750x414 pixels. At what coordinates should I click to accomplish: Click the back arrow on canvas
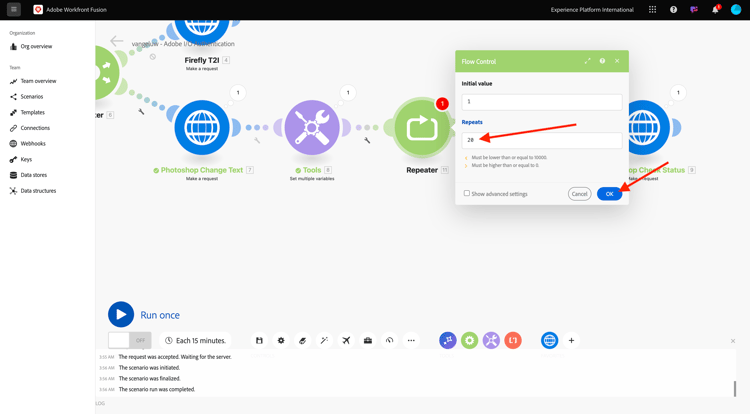pyautogui.click(x=116, y=41)
